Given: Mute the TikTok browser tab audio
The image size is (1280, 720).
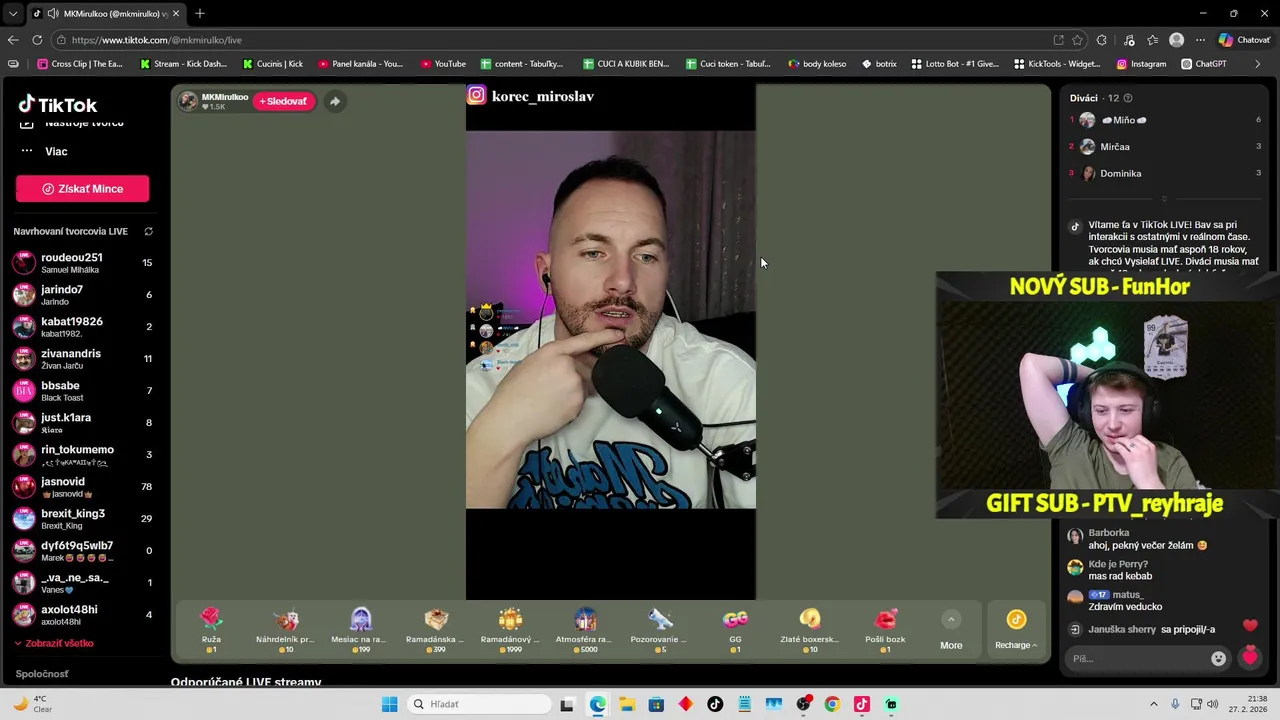Looking at the screenshot, I should coord(52,14).
